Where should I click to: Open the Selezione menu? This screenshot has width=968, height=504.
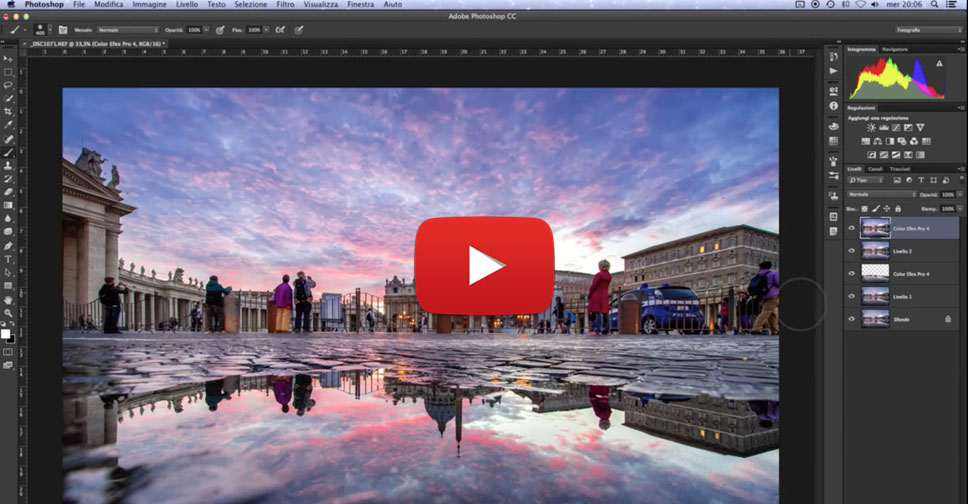[251, 4]
